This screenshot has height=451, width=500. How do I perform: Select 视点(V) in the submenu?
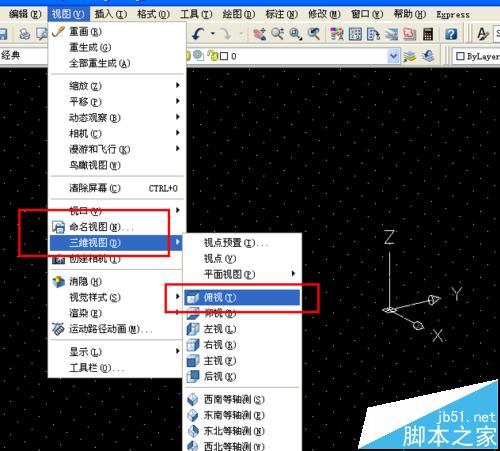pos(242,258)
